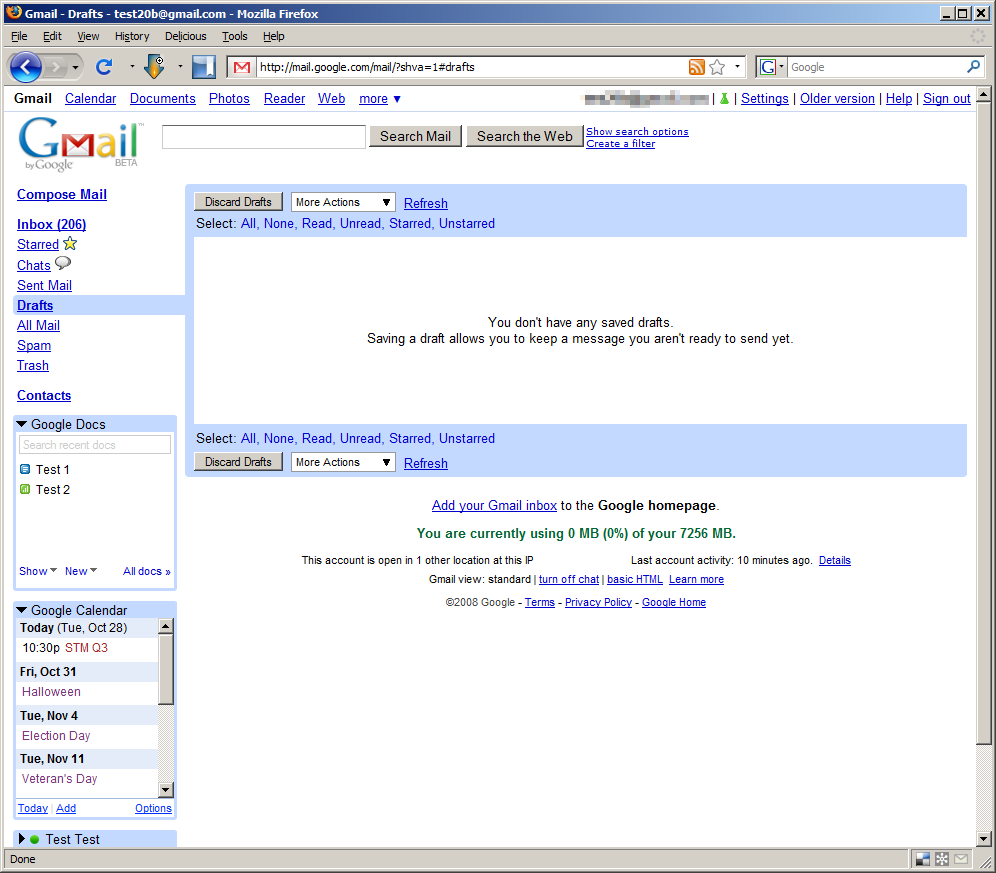Click the first status bar window icon

922,859
